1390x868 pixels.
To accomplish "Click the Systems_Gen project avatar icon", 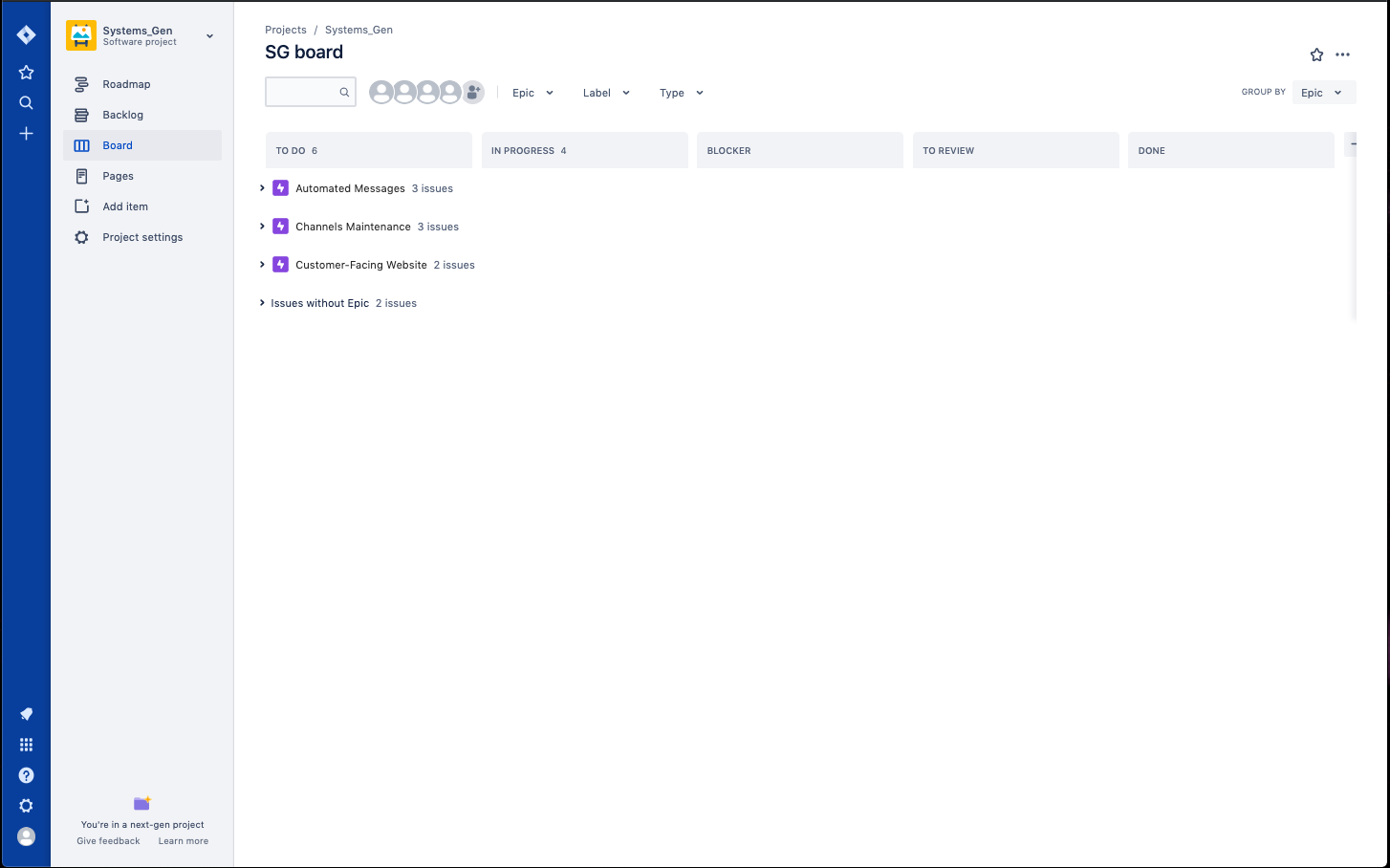I will pyautogui.click(x=81, y=35).
